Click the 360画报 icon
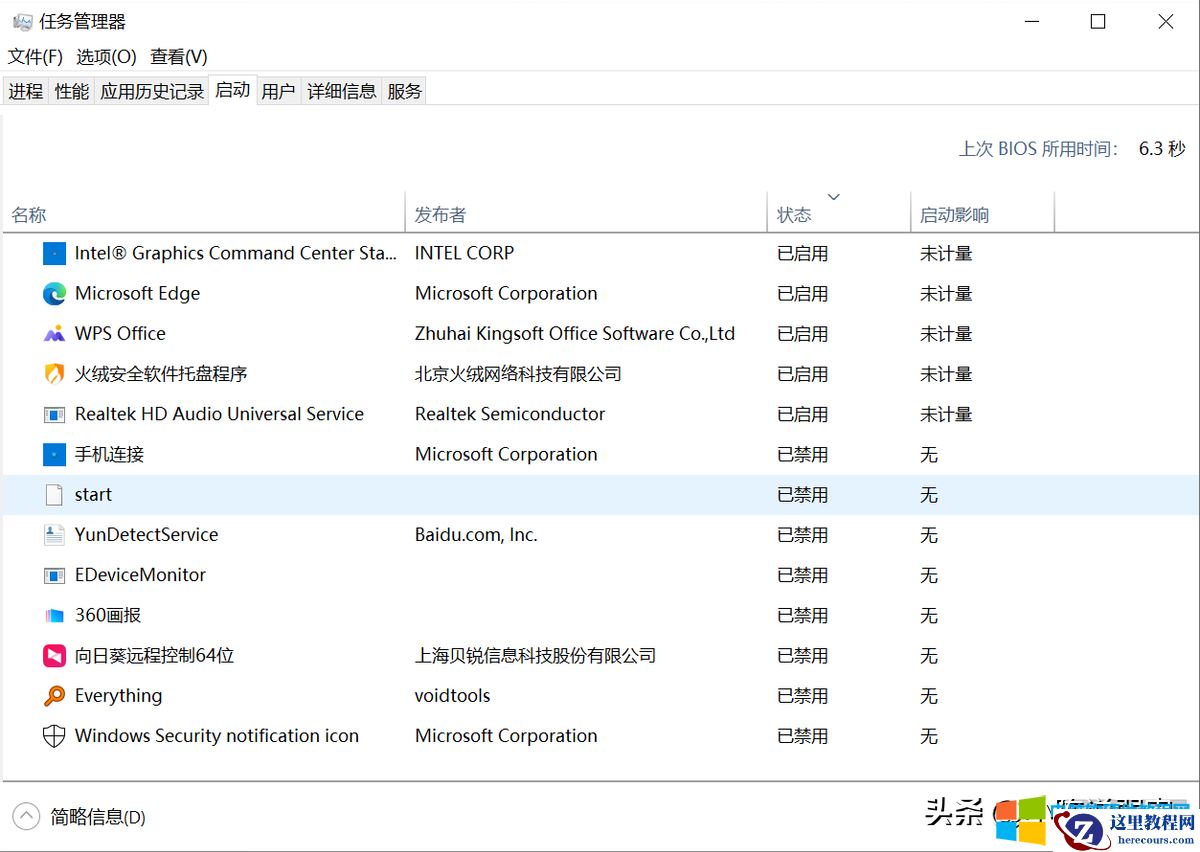 (x=54, y=615)
